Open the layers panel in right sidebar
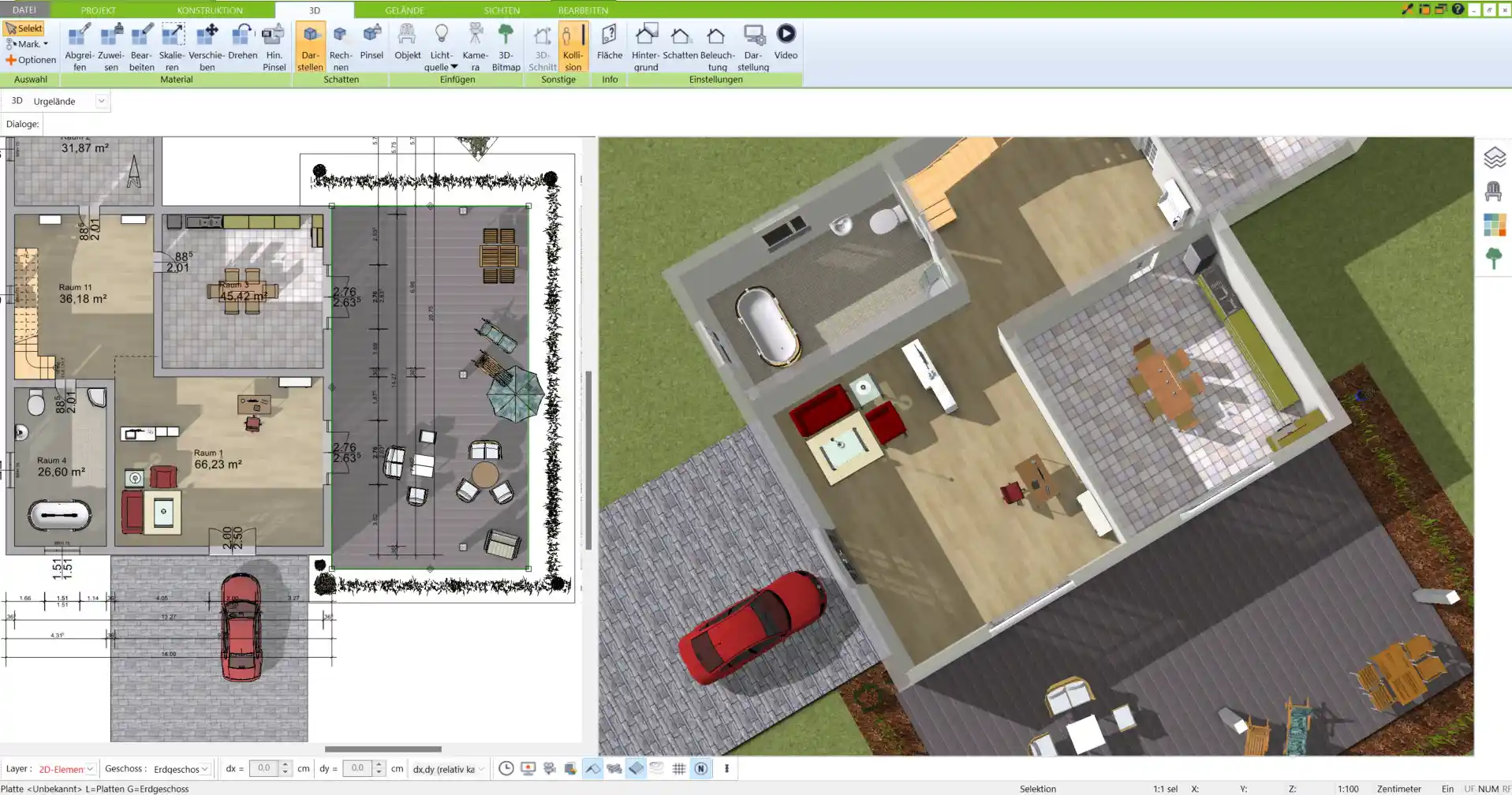This screenshot has height=795, width=1512. (1494, 158)
